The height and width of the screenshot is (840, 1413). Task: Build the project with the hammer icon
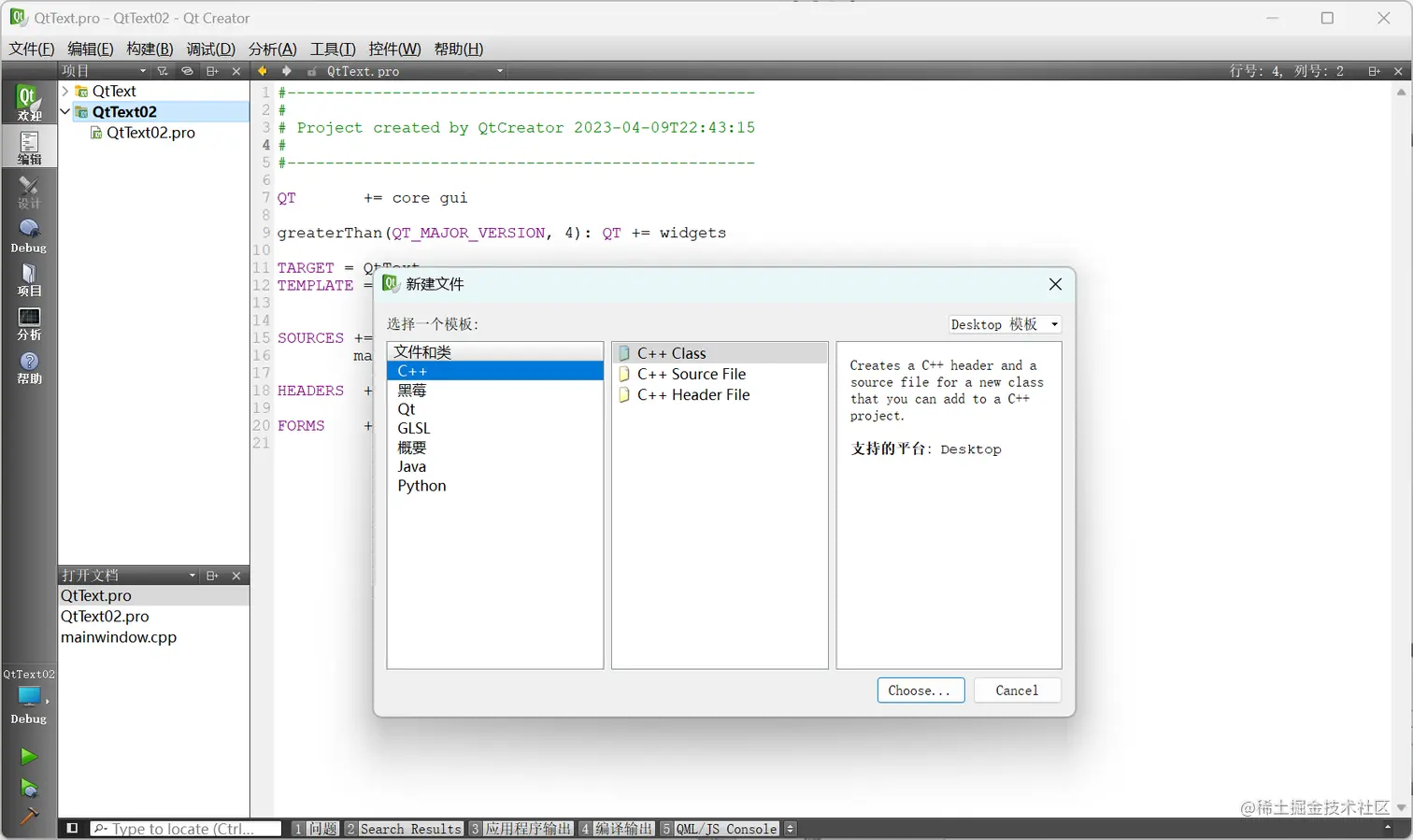[x=29, y=818]
